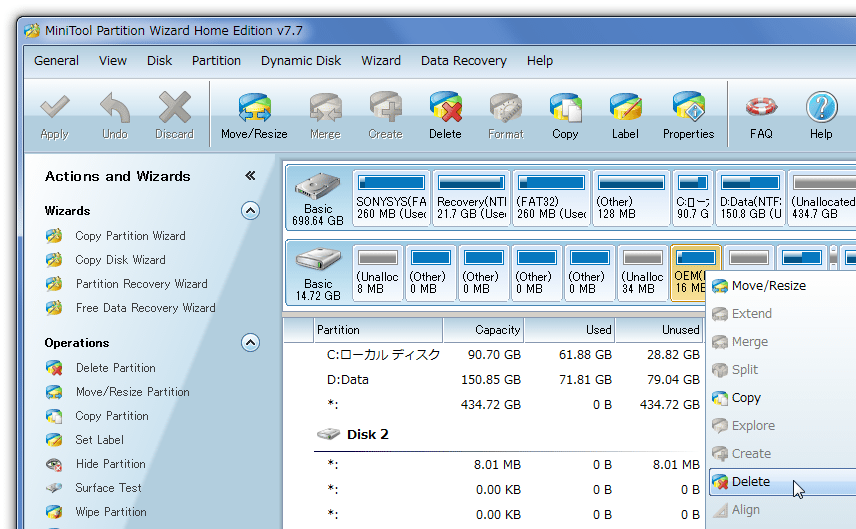The image size is (856, 529).
Task: Select the D:Data partition row
Action: pos(495,379)
